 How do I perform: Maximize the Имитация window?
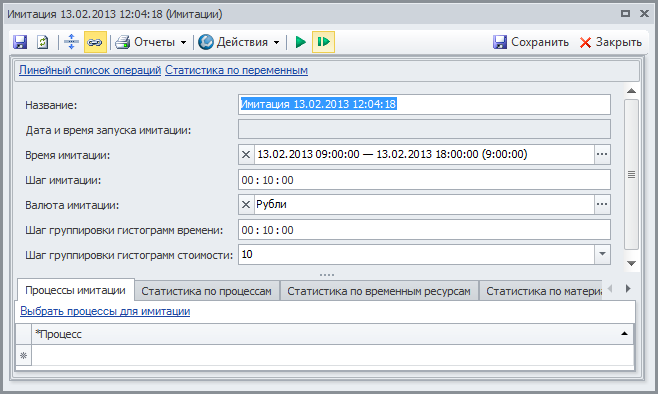625,14
